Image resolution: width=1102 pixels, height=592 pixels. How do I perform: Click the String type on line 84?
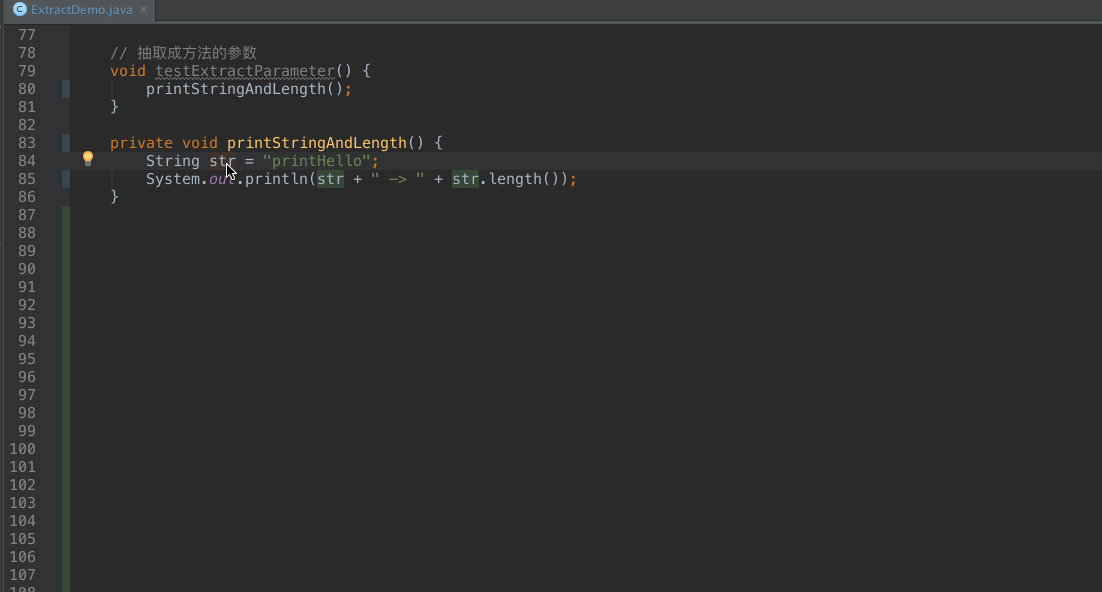tap(173, 161)
